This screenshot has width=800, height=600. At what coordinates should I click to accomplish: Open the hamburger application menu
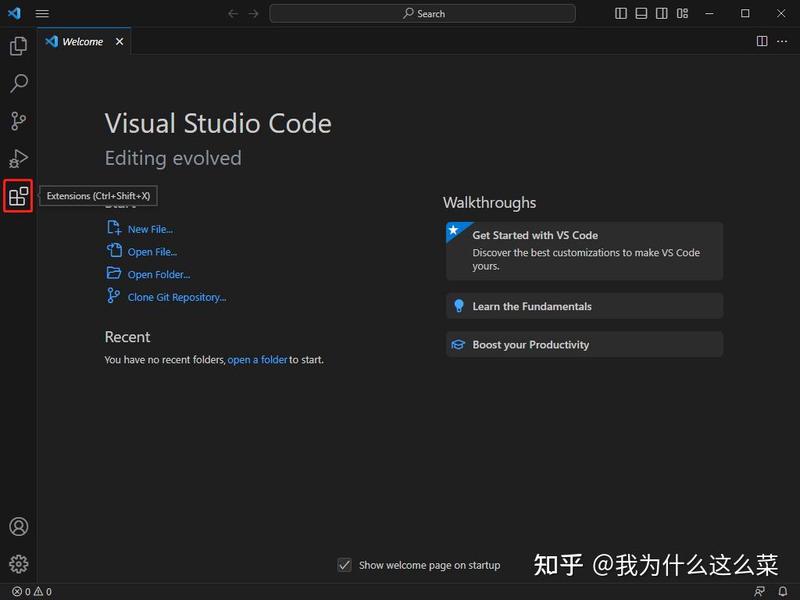(x=42, y=13)
